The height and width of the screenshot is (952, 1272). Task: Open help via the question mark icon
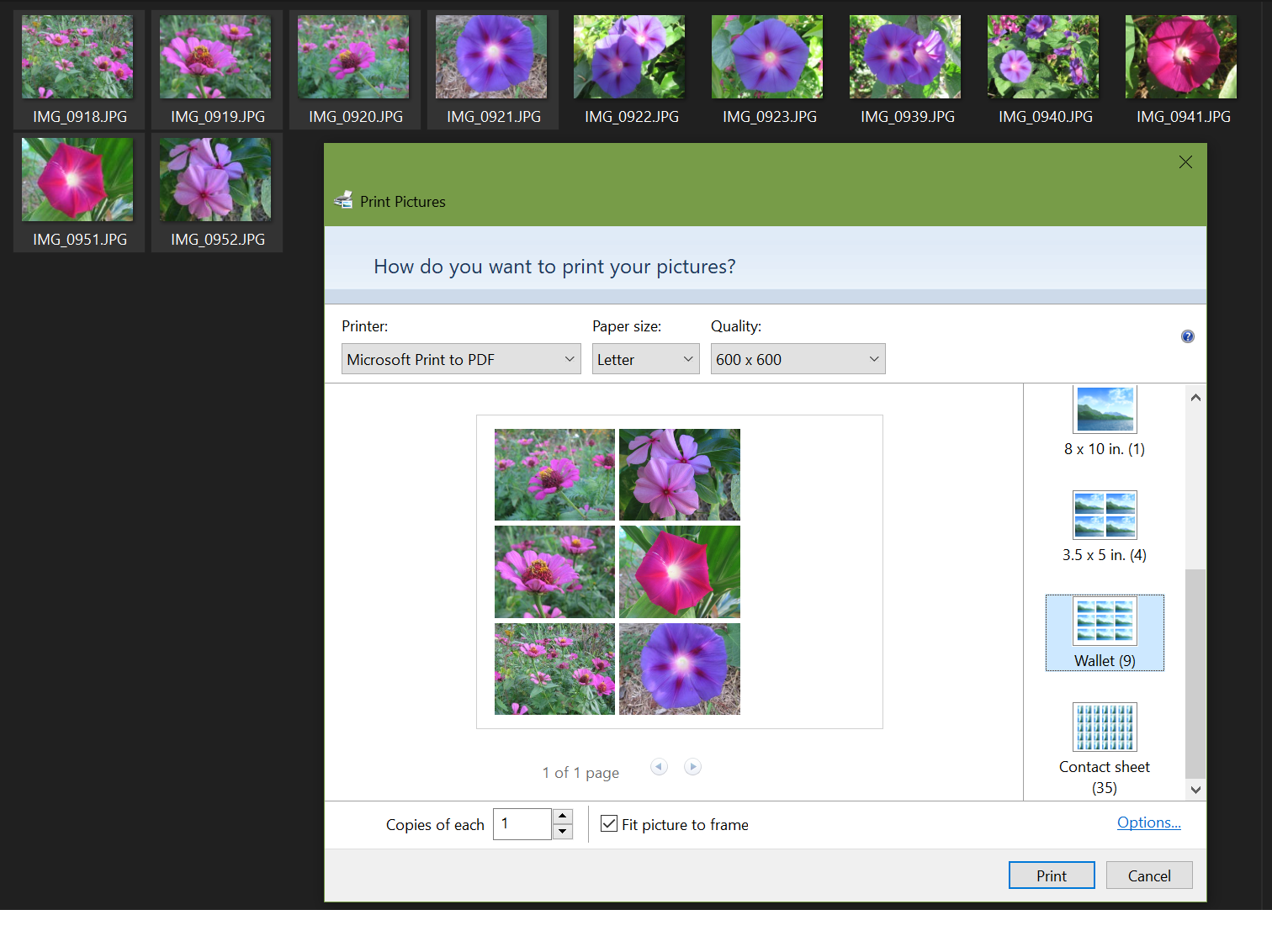point(1187,336)
